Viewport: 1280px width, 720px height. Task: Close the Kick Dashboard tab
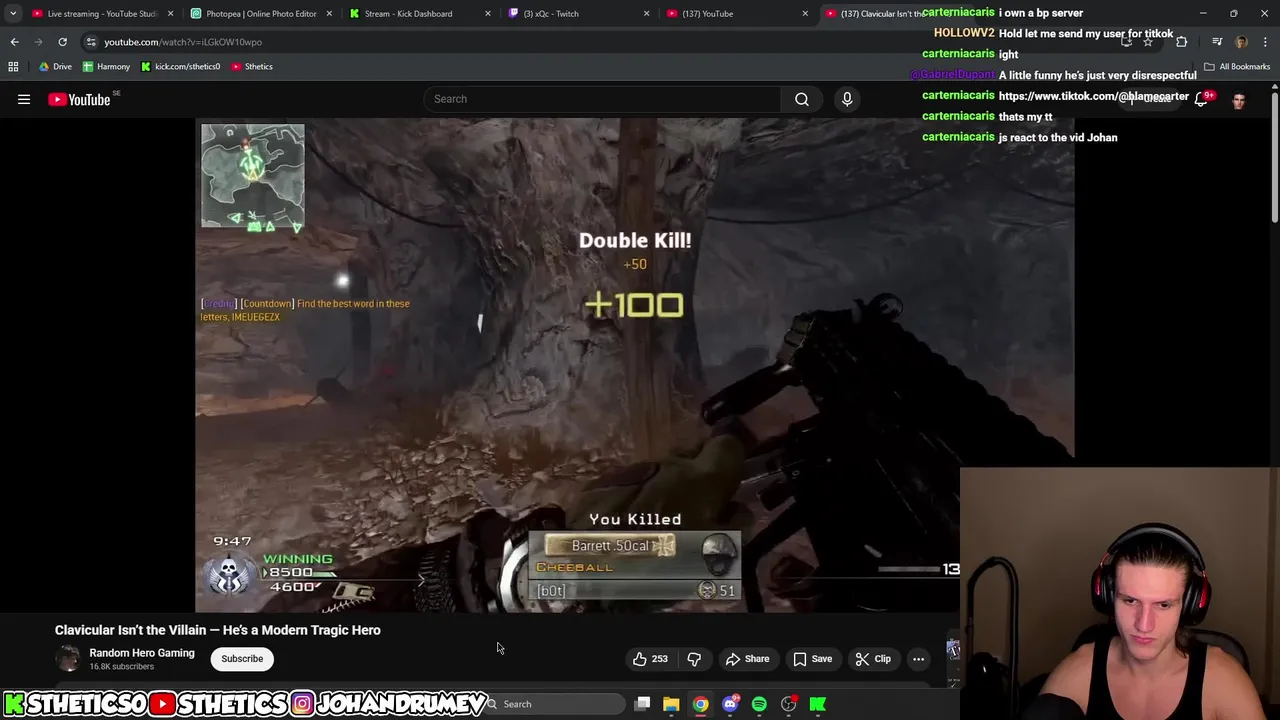pos(488,13)
